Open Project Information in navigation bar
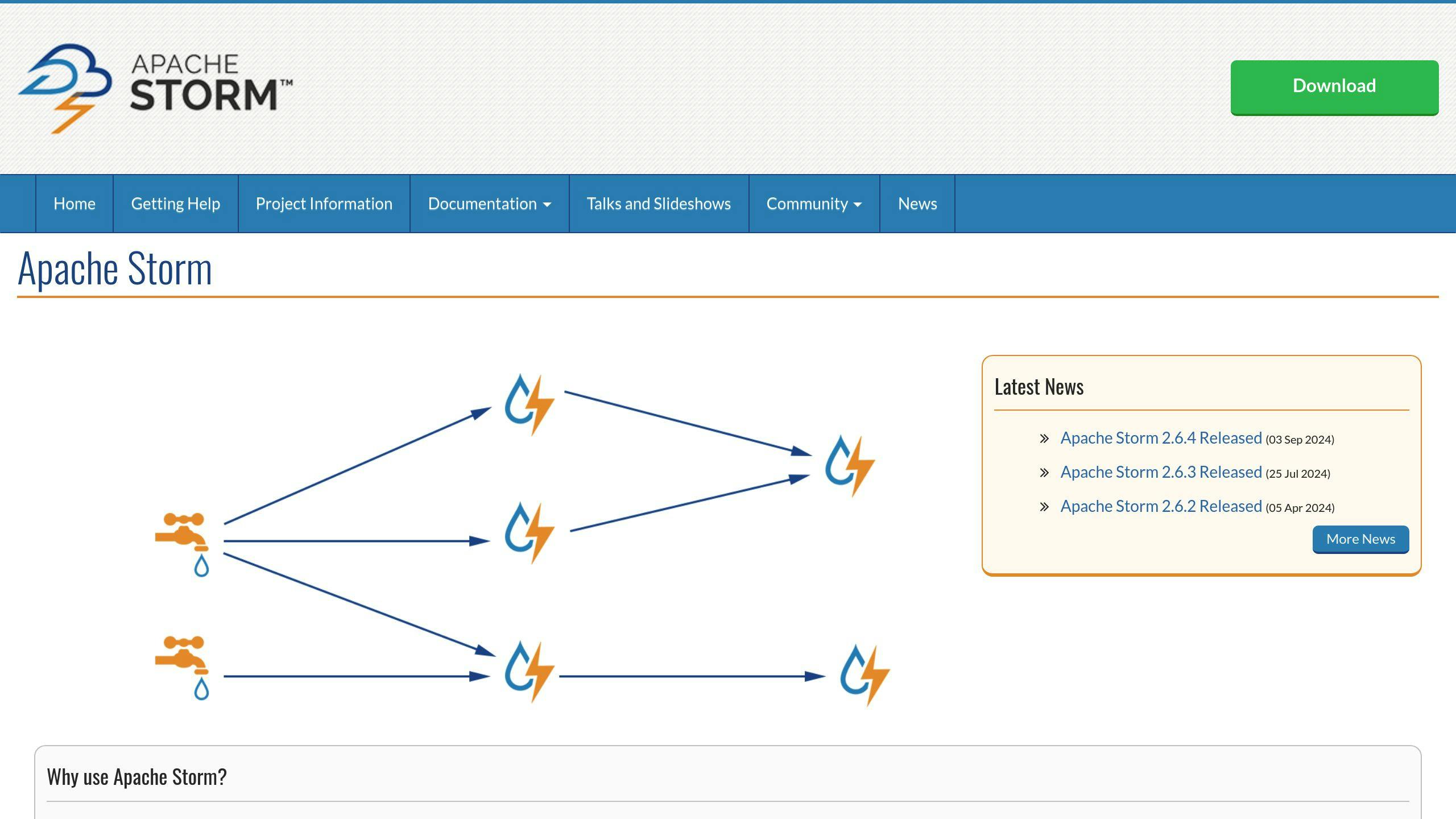The height and width of the screenshot is (819, 1456). [324, 204]
